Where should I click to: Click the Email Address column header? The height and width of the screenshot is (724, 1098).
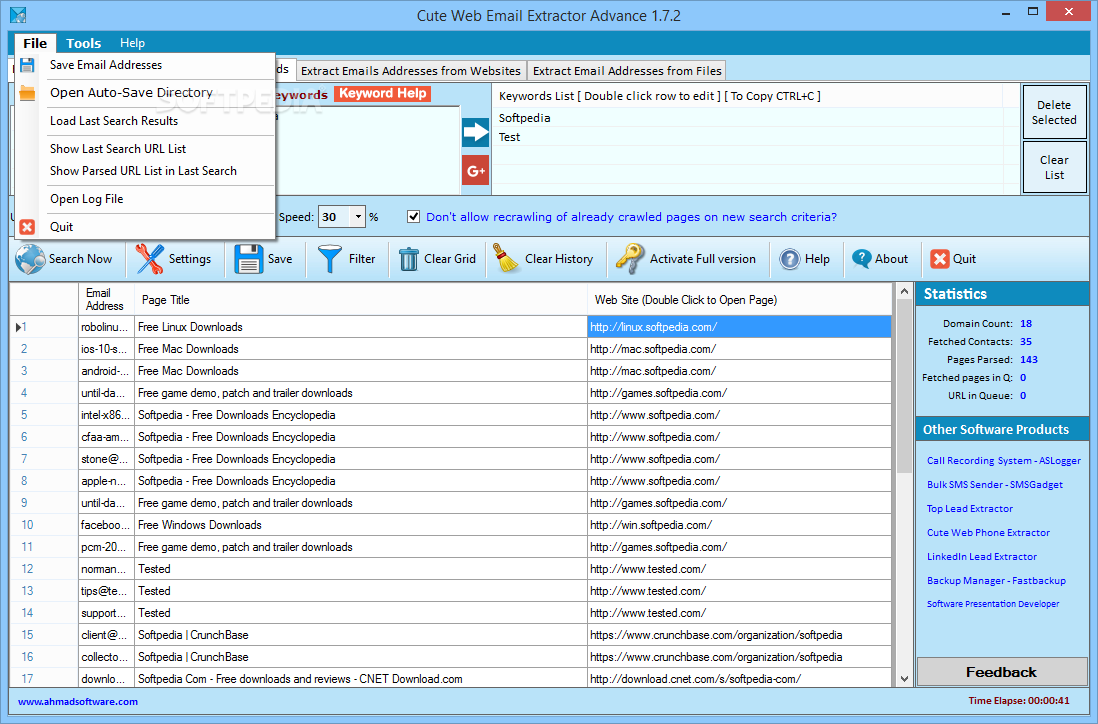(106, 300)
